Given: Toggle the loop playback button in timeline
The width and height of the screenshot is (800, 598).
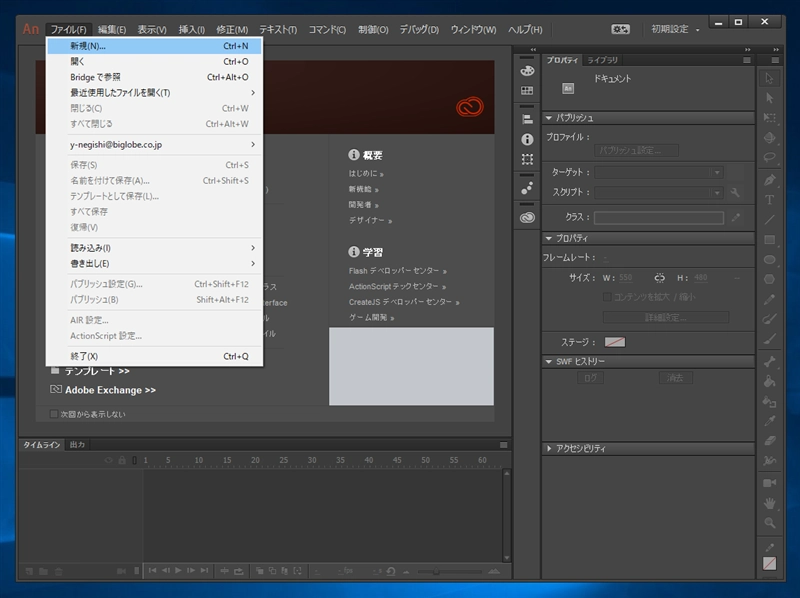Looking at the screenshot, I should (238, 571).
